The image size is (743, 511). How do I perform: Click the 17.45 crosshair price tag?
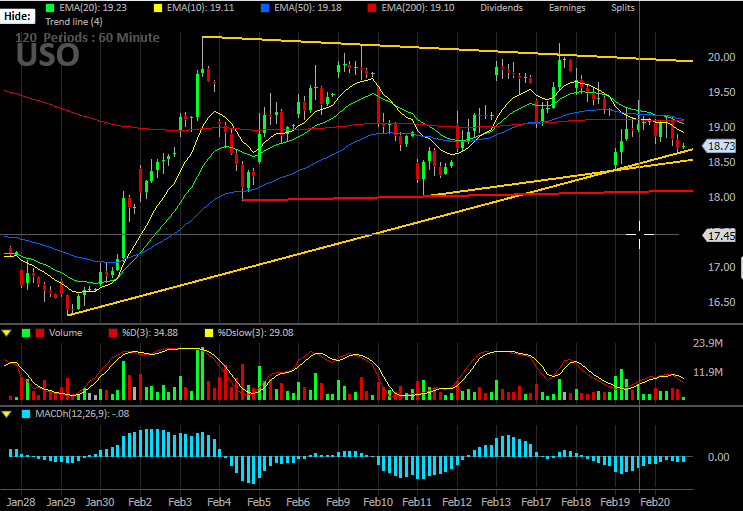click(x=720, y=235)
